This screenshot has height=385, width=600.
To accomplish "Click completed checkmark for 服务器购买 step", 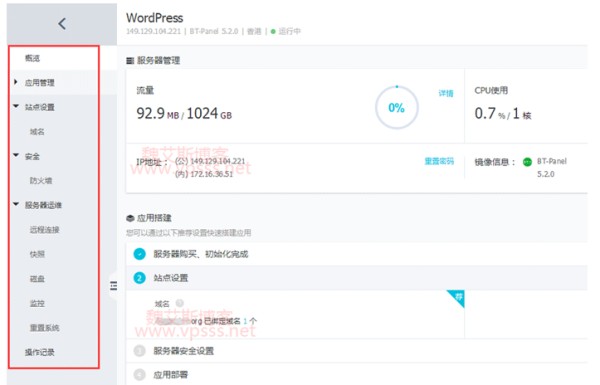I will 140,254.
